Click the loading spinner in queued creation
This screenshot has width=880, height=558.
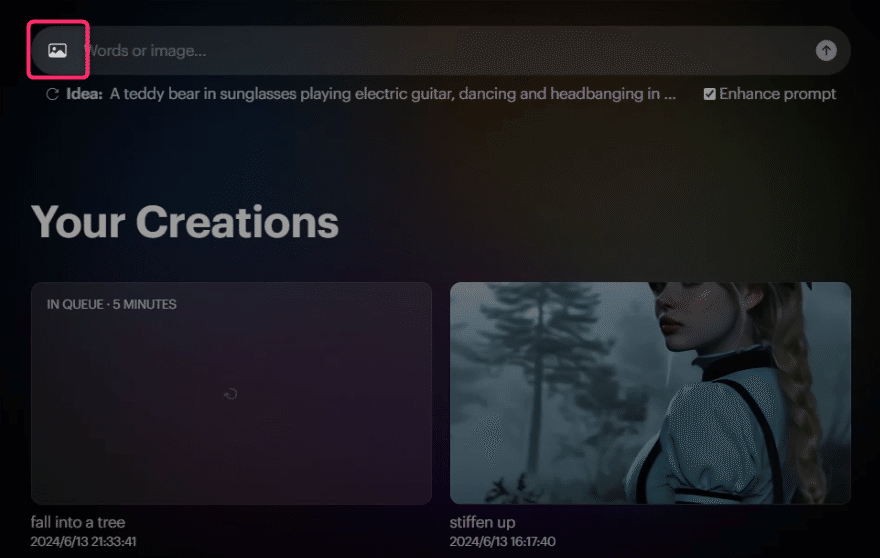(x=230, y=394)
